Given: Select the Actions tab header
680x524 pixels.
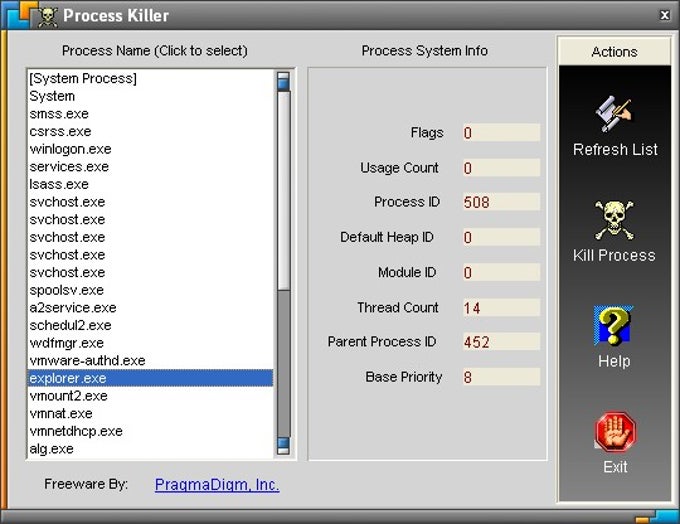Looking at the screenshot, I should point(614,52).
